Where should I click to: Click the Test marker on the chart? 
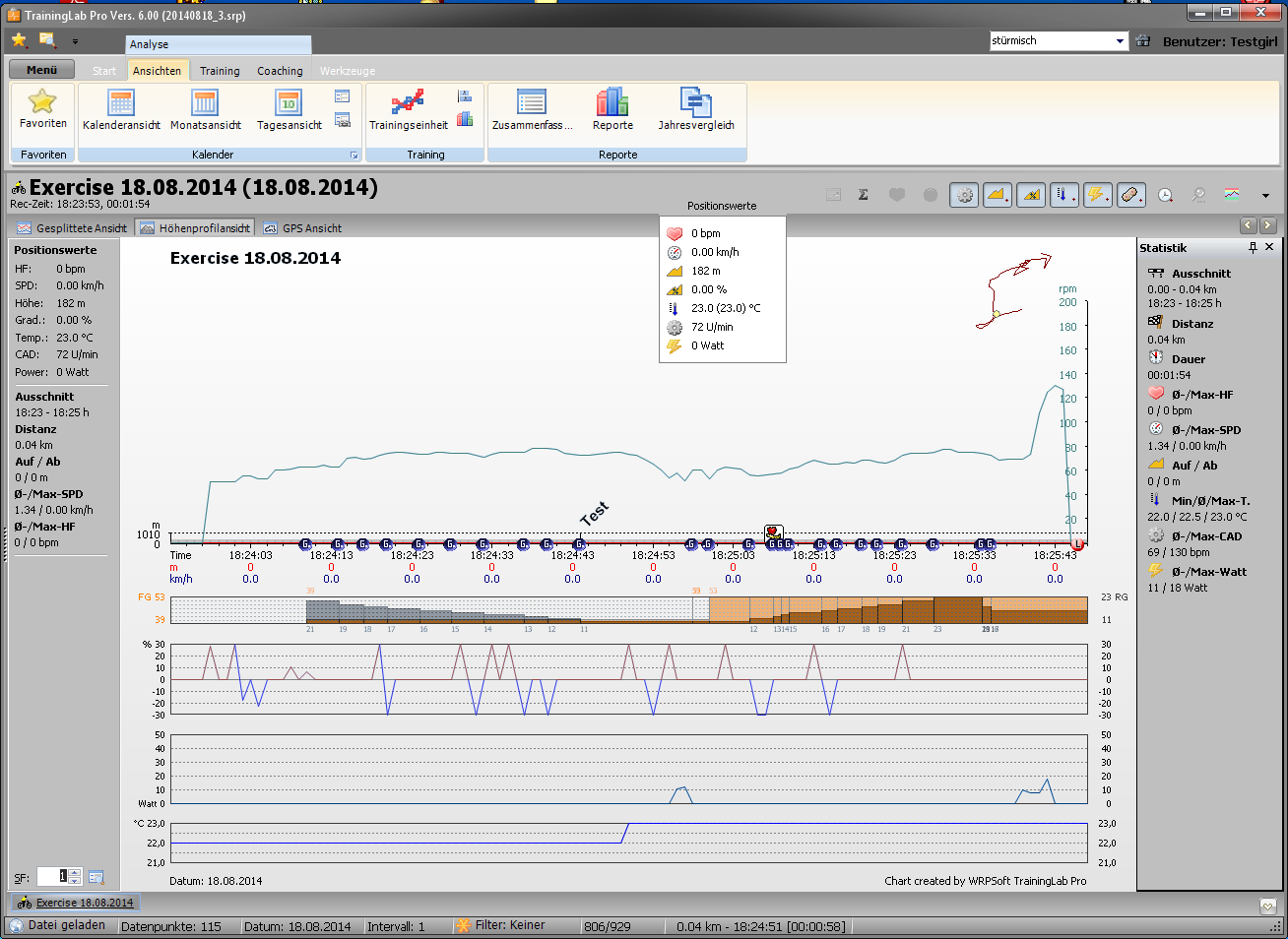[x=594, y=514]
